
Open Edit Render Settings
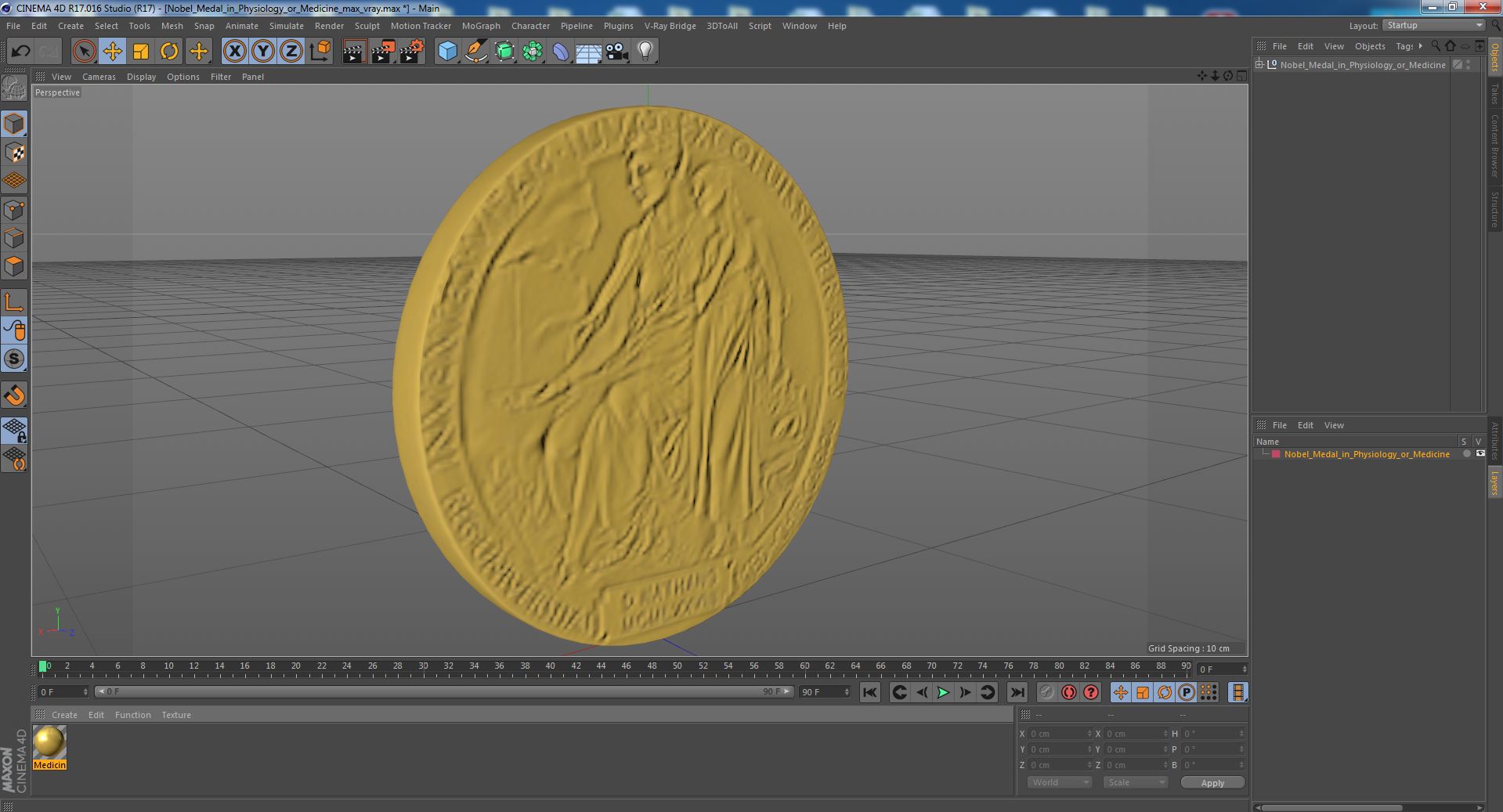tap(412, 52)
